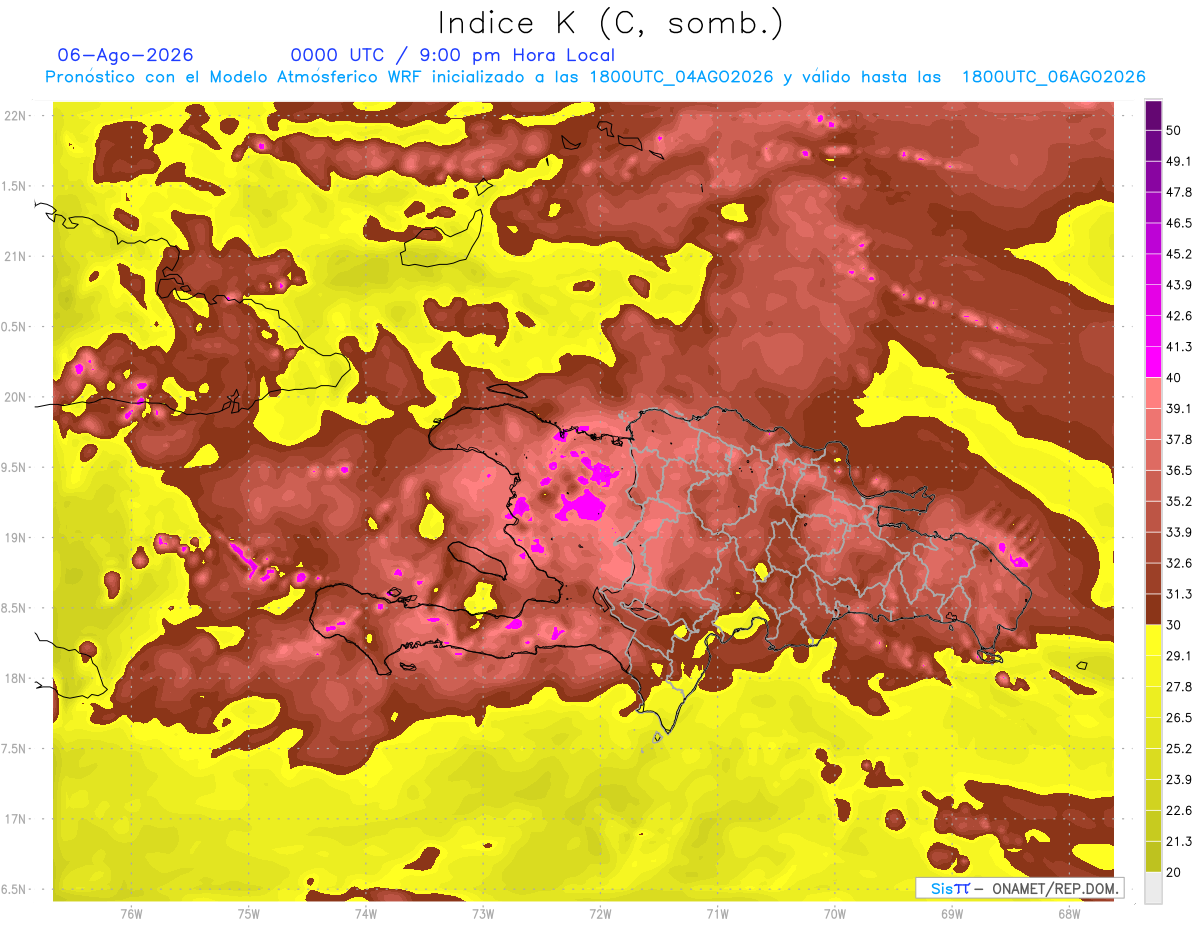
Task: Click the gray colorbar segment below 20
Action: click(1153, 888)
